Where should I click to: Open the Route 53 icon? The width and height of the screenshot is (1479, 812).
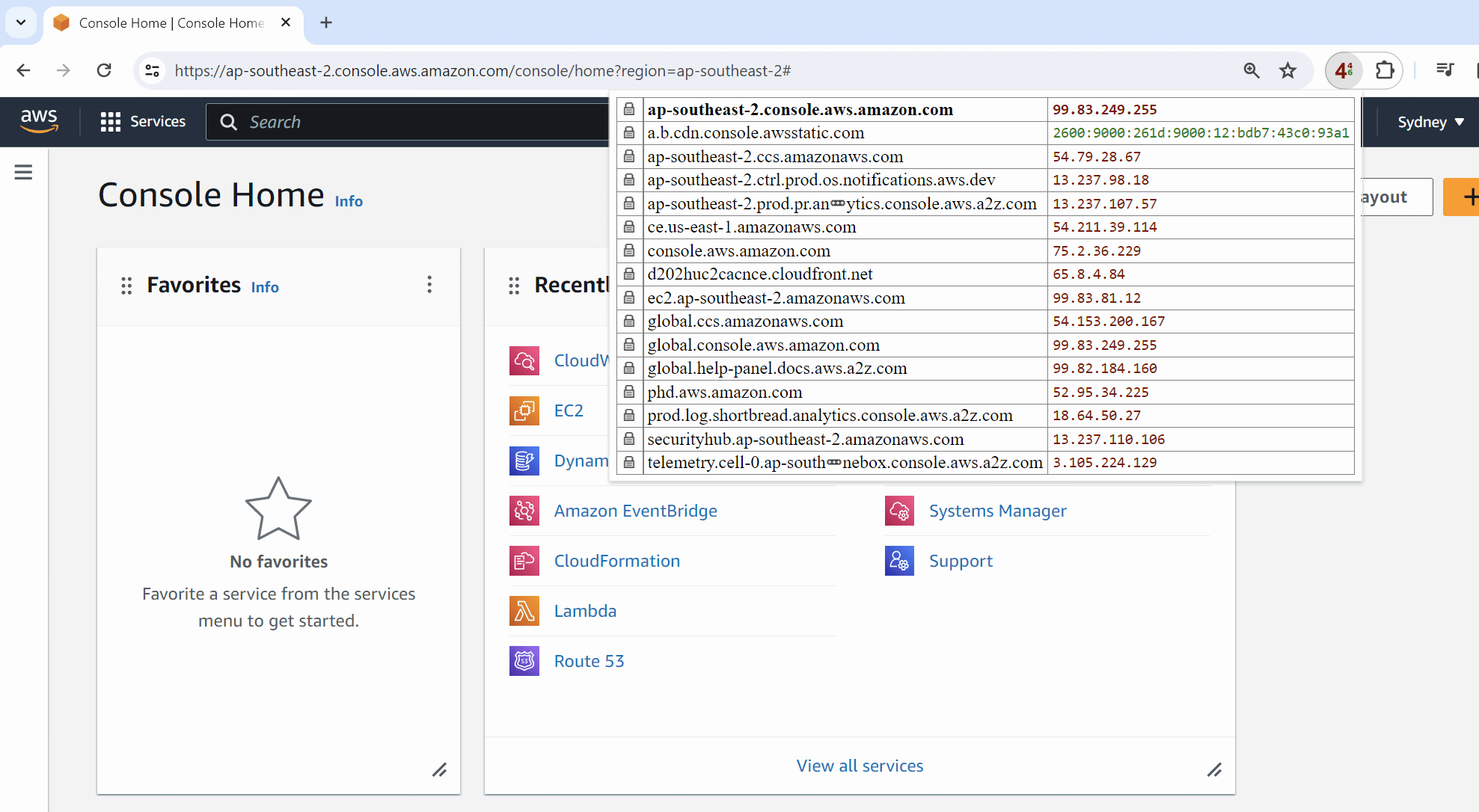[x=524, y=661]
